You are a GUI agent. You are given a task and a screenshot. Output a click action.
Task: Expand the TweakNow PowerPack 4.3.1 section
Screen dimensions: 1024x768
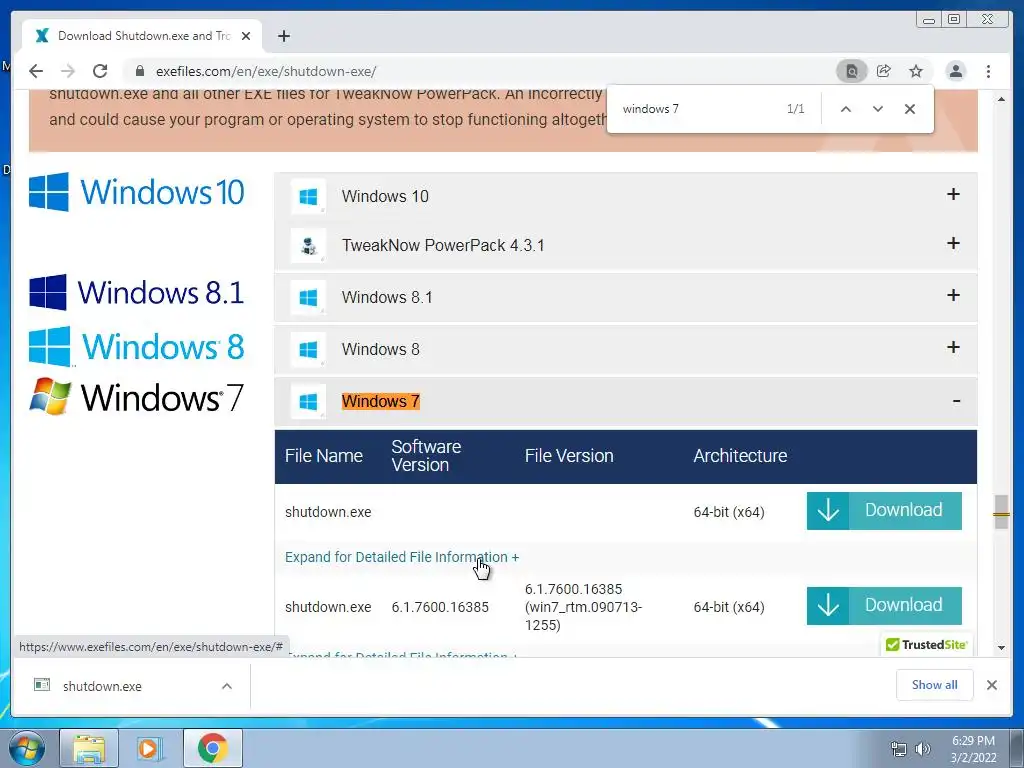coord(953,243)
